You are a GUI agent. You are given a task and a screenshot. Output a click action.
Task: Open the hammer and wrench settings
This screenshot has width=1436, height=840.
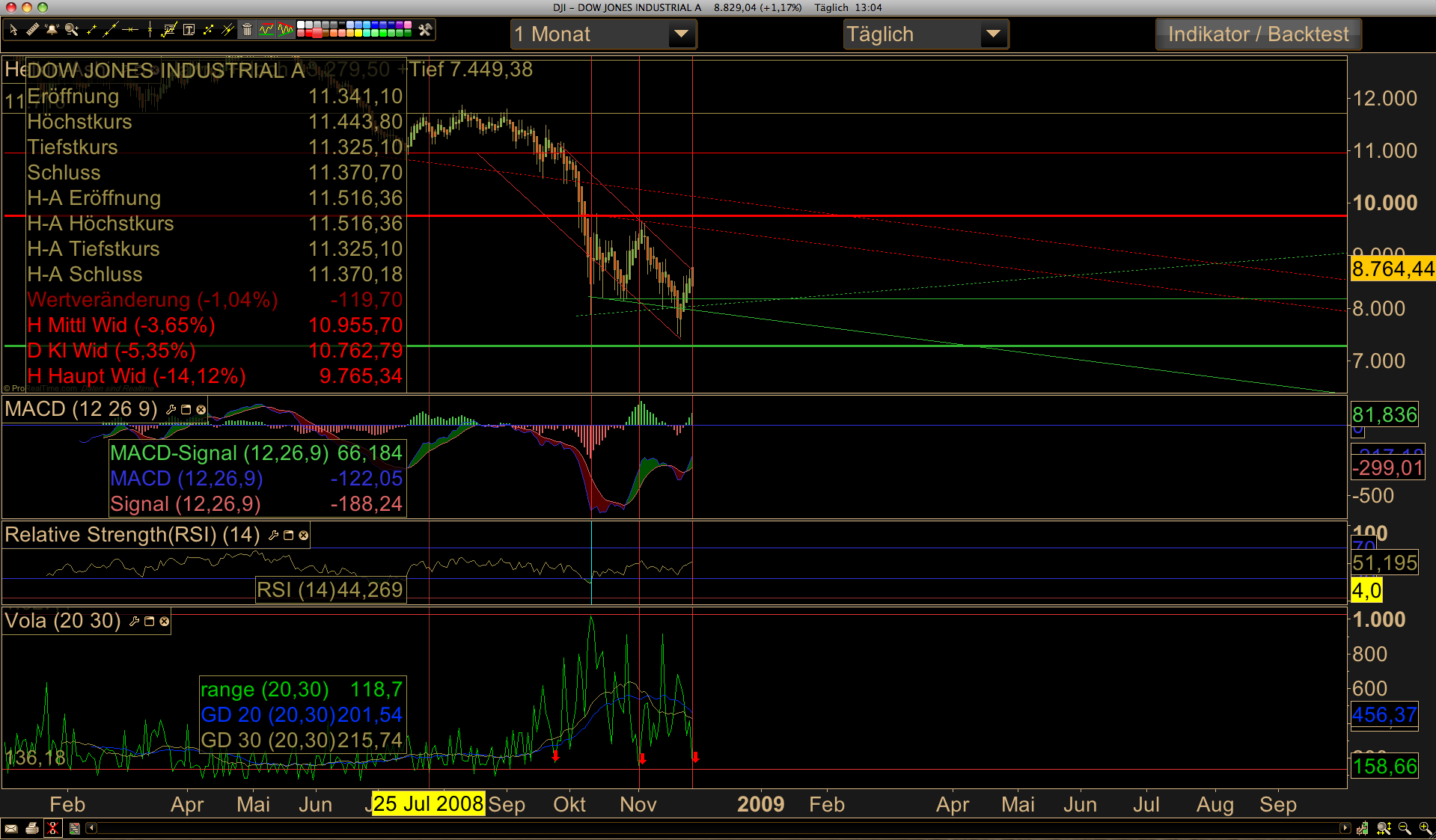click(425, 30)
